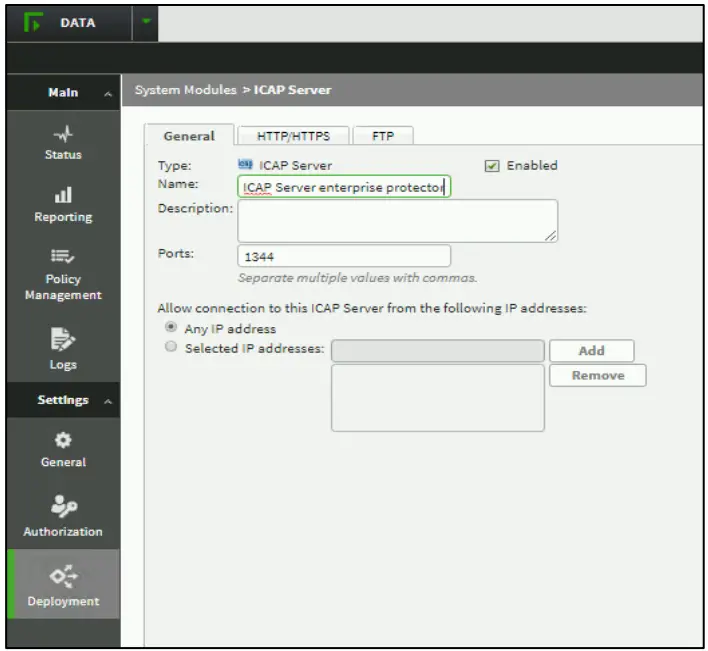Click the Remove IP address button

click(598, 376)
